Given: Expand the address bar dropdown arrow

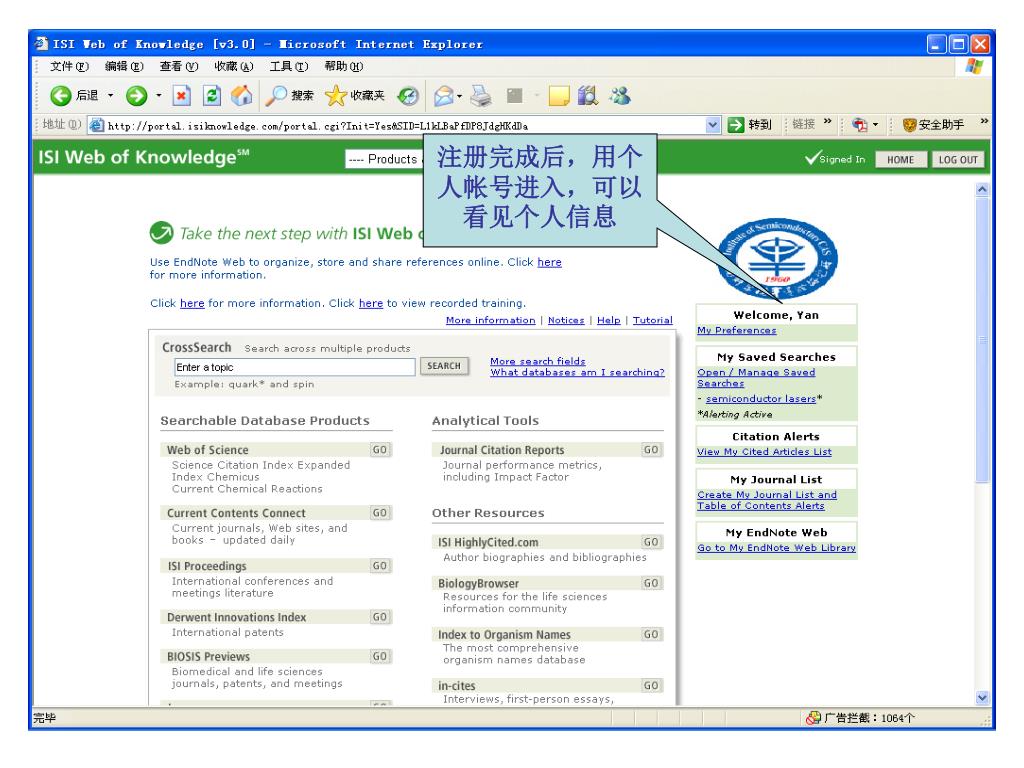Looking at the screenshot, I should tap(739, 127).
